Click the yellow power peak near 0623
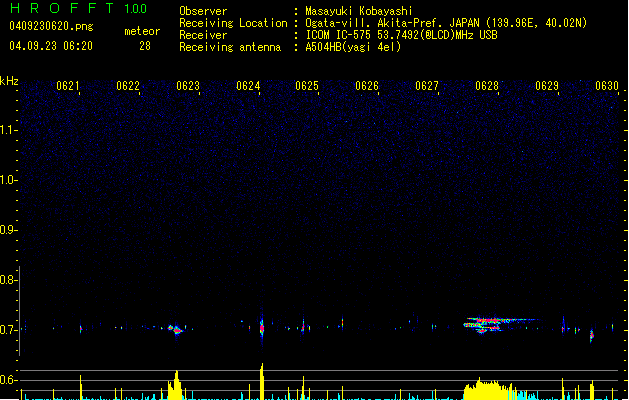The image size is (629, 400). pyautogui.click(x=175, y=385)
